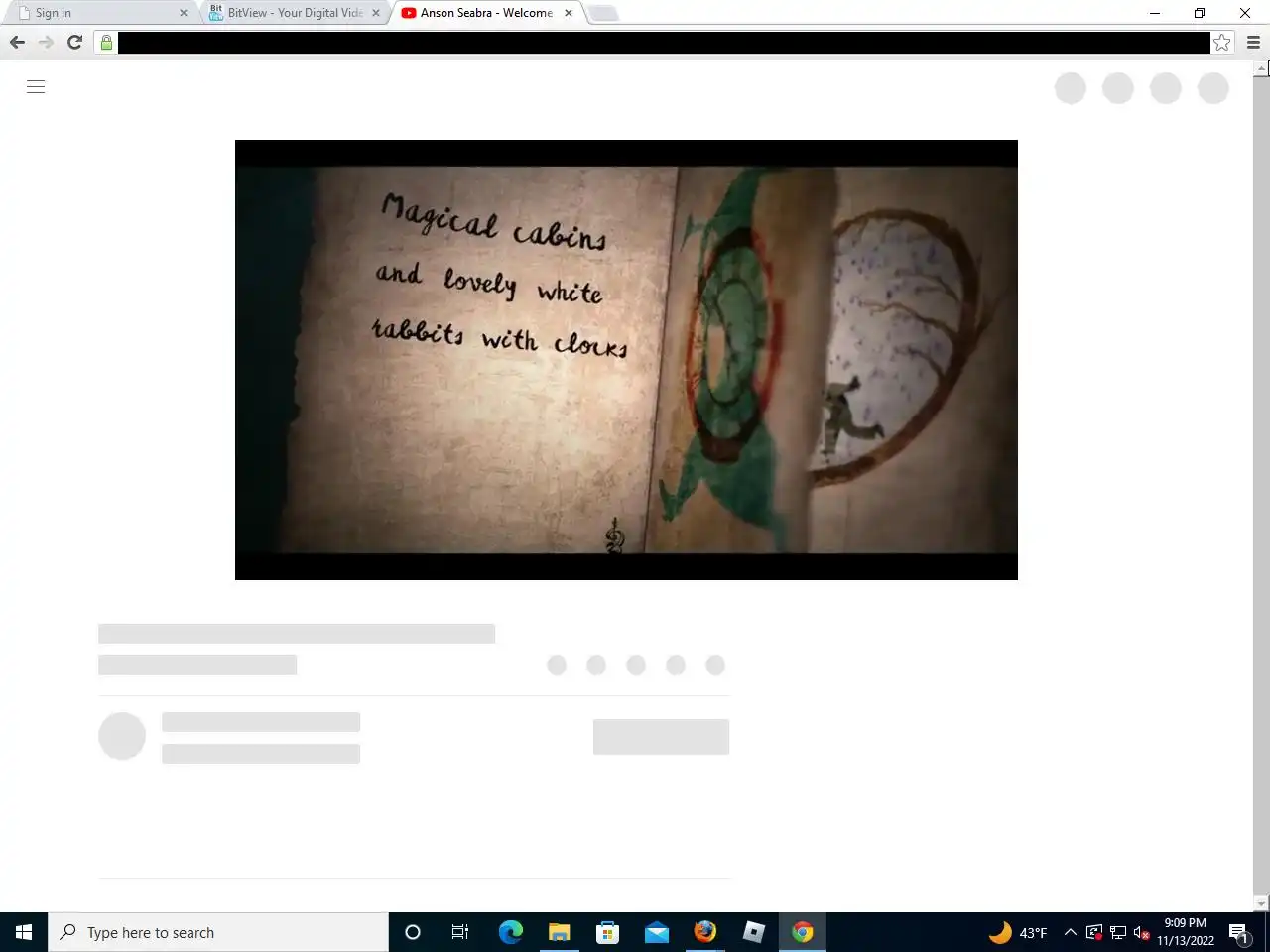
Task: Open the clock showing 9:09 PM
Action: [x=1186, y=932]
